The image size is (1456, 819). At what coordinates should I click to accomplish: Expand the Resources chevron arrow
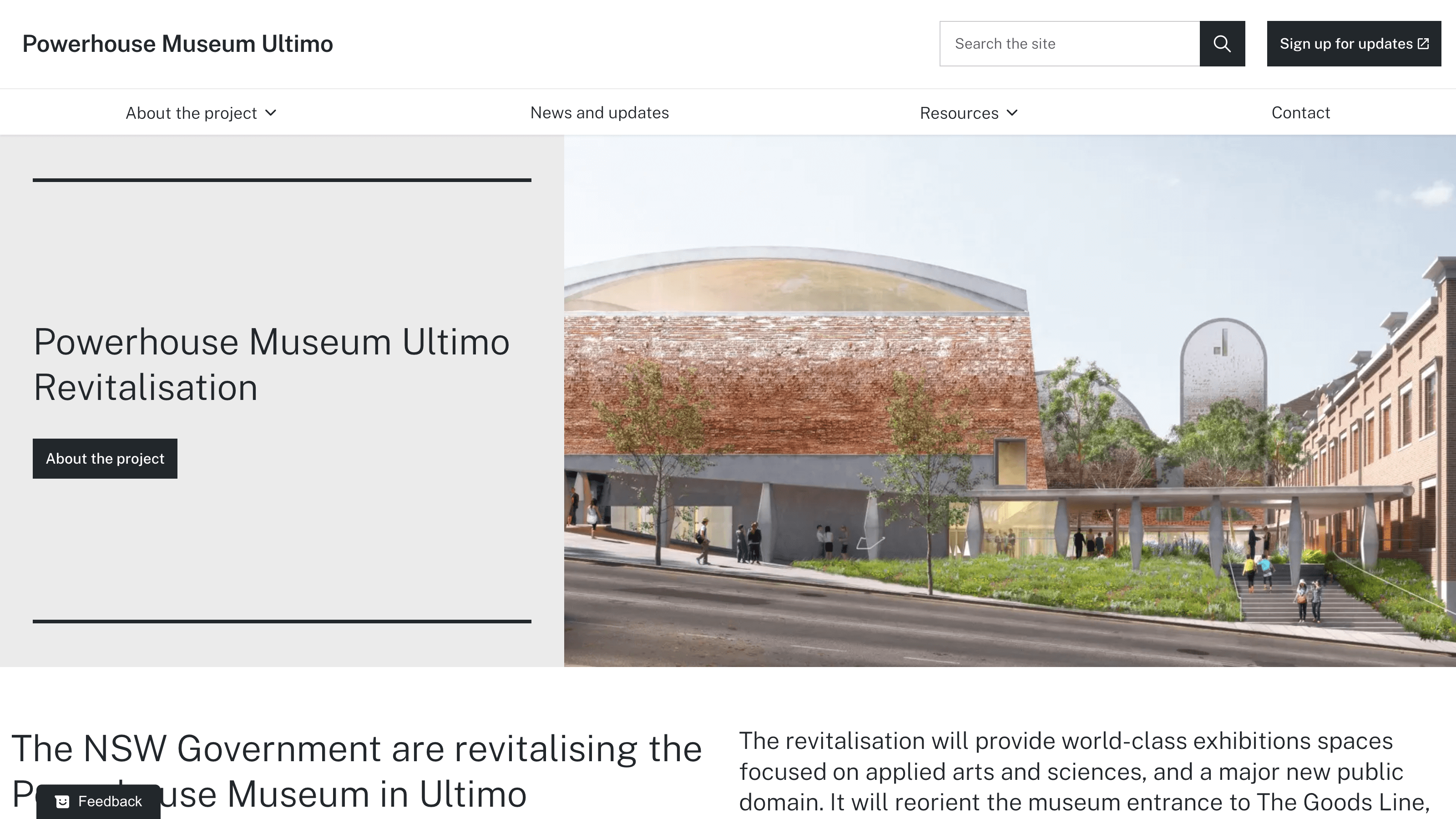click(x=1012, y=112)
